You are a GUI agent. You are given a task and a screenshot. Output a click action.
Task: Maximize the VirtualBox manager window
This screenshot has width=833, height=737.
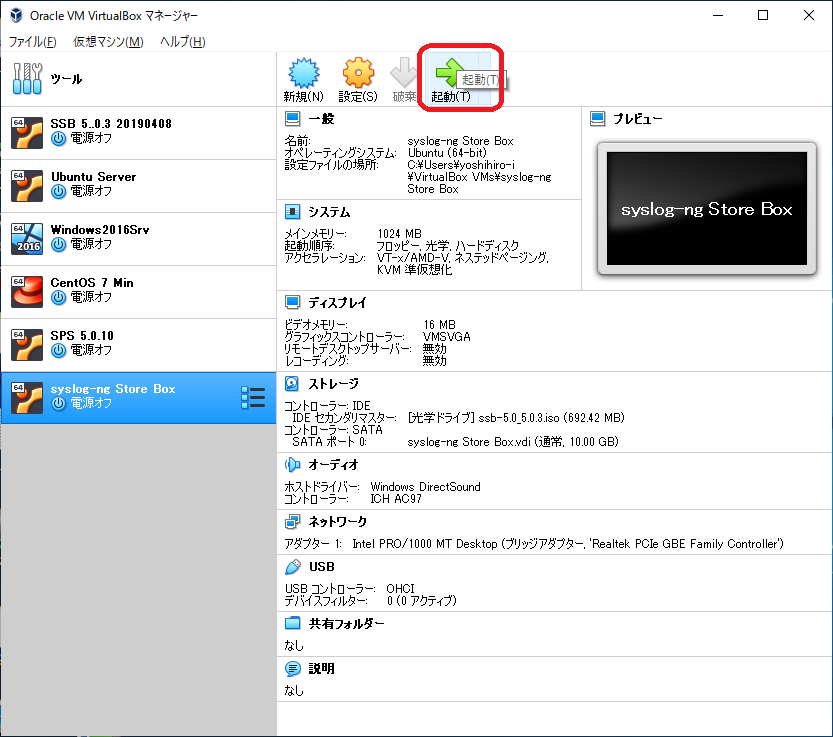(763, 15)
